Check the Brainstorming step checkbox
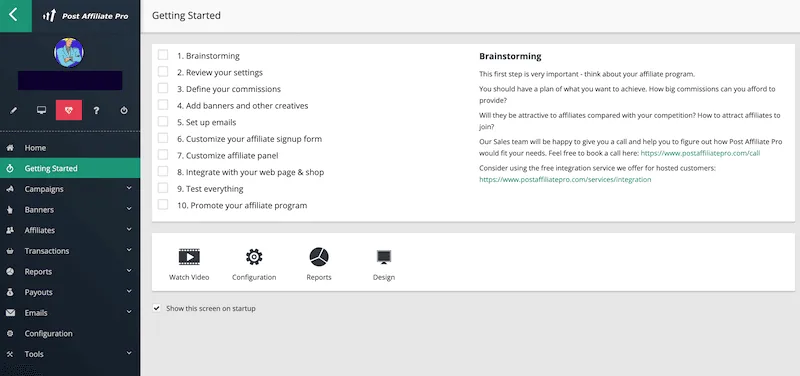 point(163,55)
